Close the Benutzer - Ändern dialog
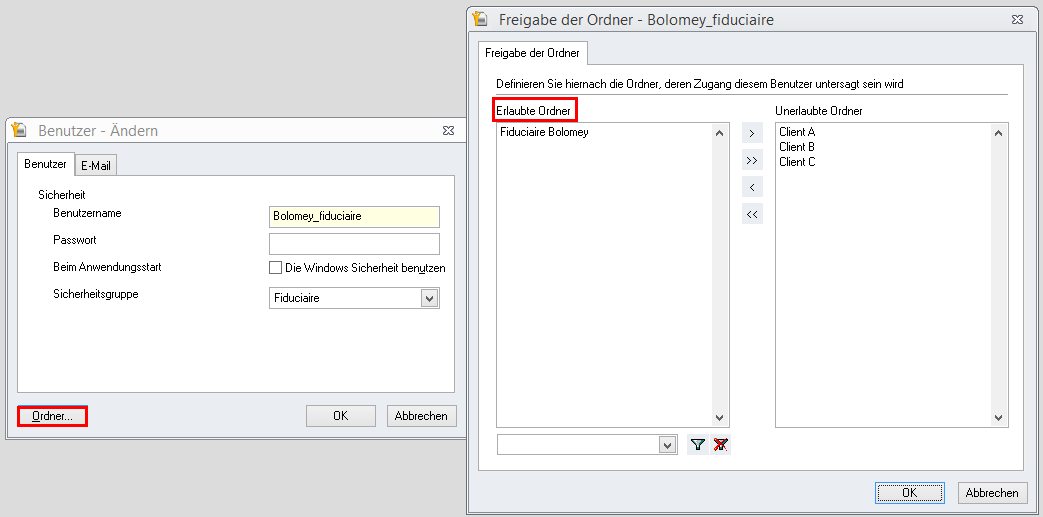Screen dimensions: 1043x517 click(449, 130)
